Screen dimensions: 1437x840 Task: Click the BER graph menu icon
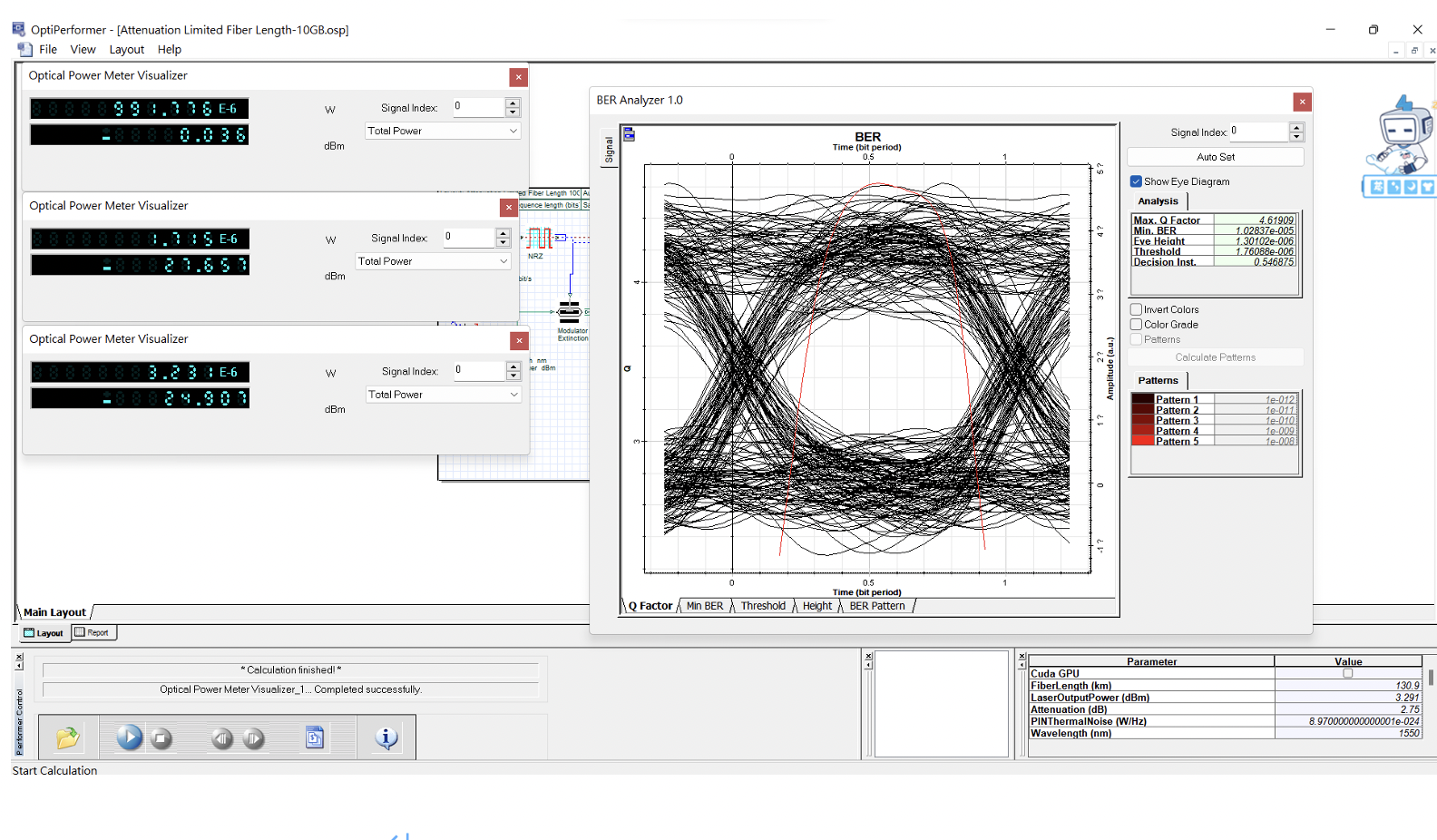(x=630, y=135)
